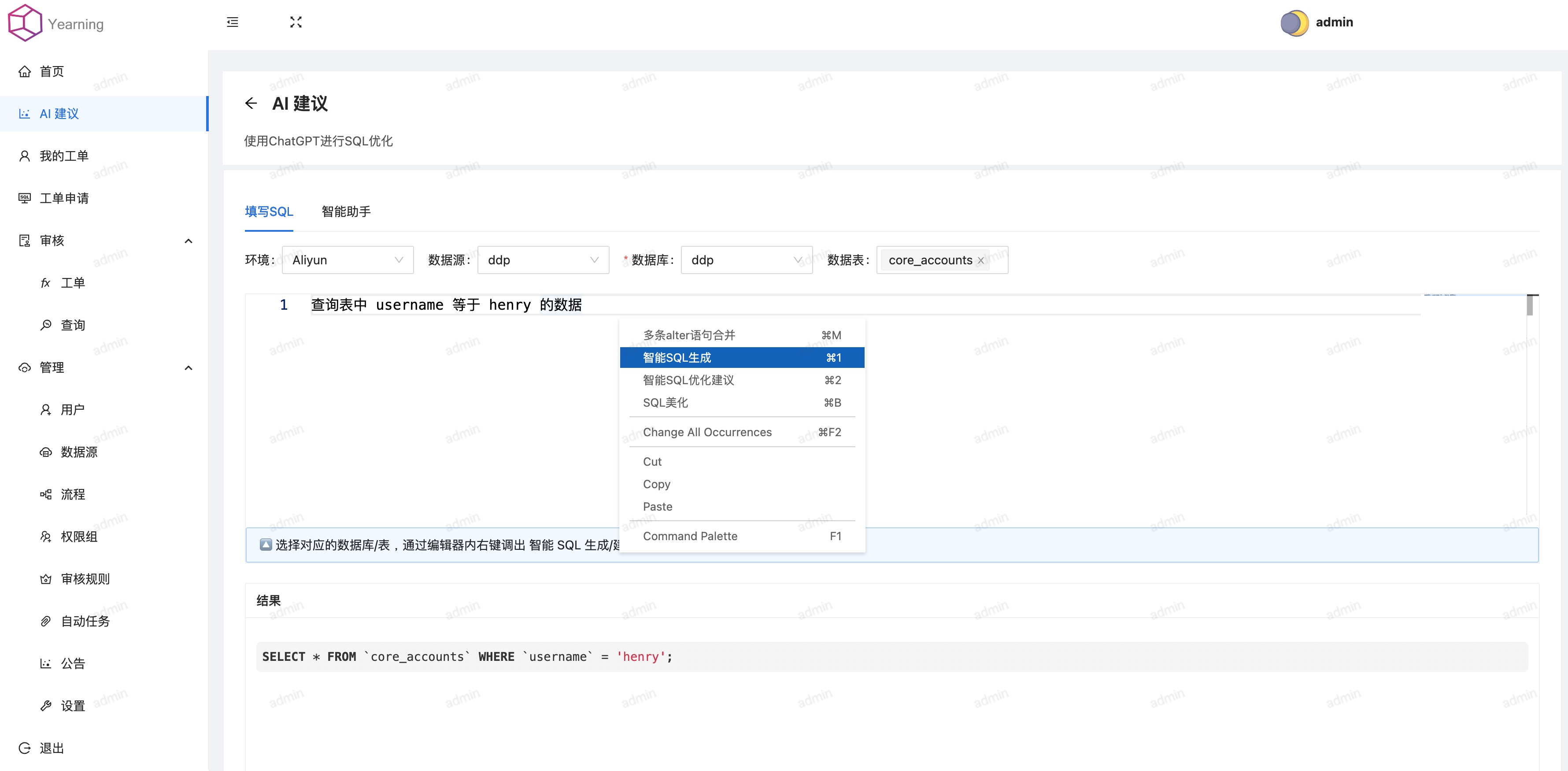Click back arrow to exit AI建议
The width and height of the screenshot is (1568, 771).
[x=251, y=104]
